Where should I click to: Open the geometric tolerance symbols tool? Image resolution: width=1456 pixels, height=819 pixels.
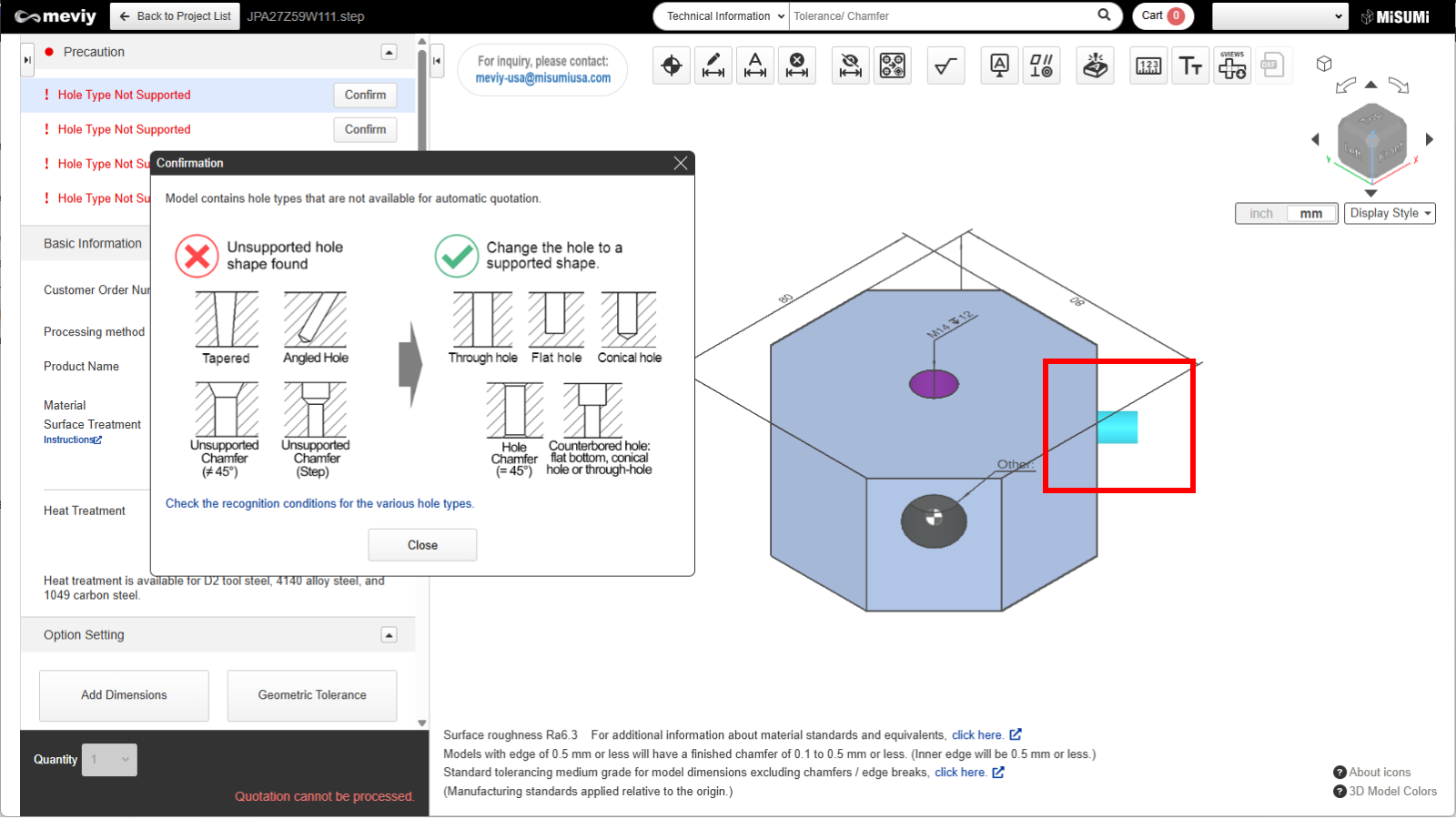(x=1041, y=66)
